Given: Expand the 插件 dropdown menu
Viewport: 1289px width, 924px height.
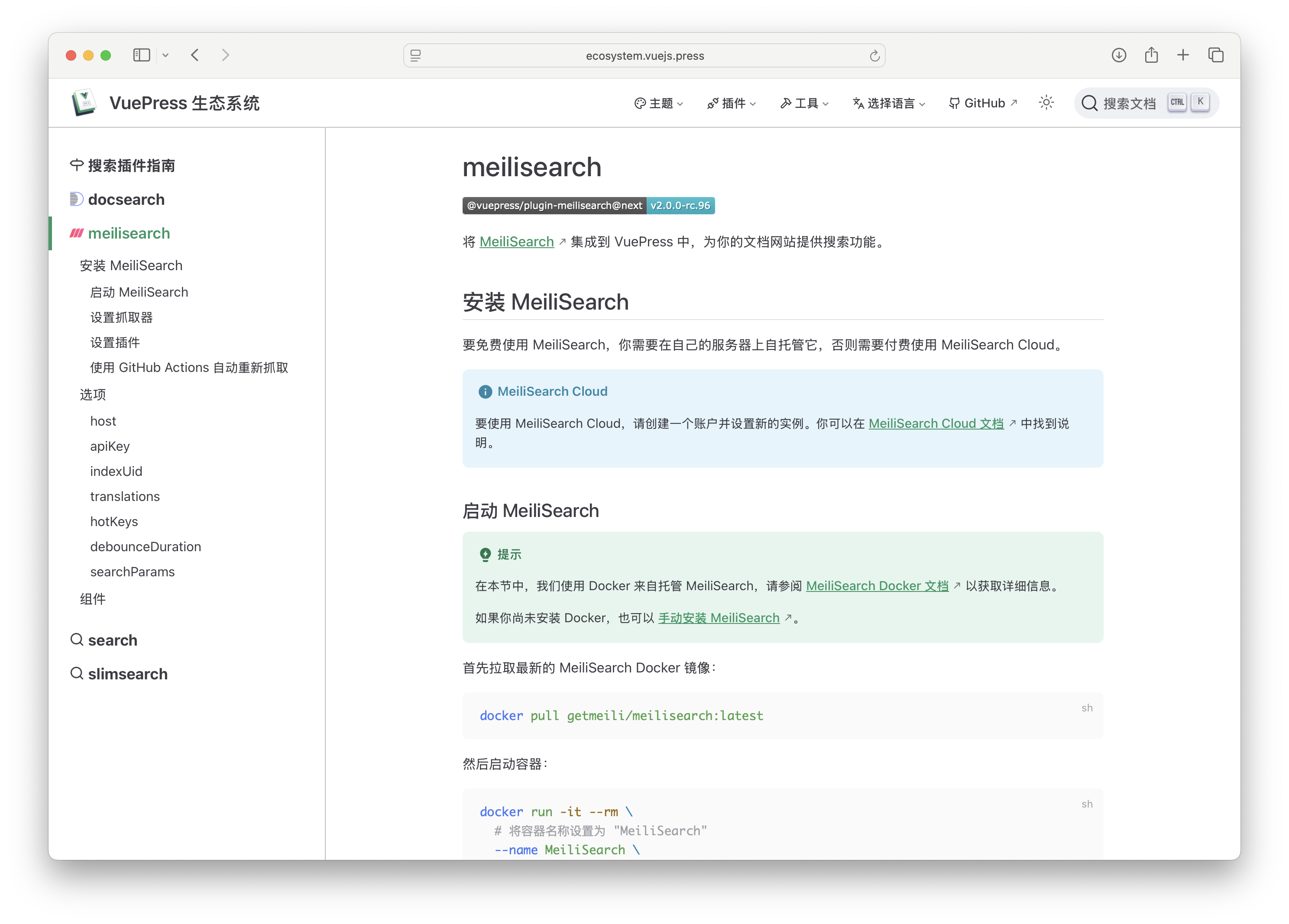Looking at the screenshot, I should coord(732,103).
